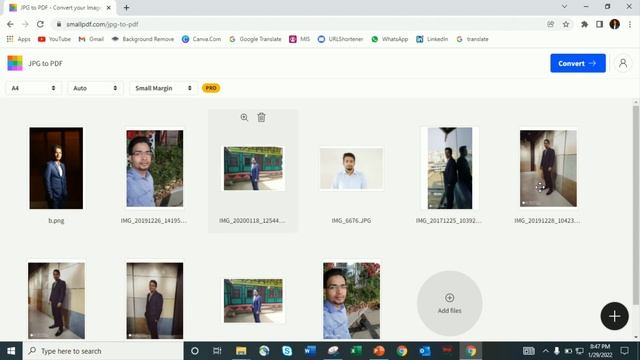Viewport: 640px width, 360px height.
Task: Open the Apps bookmark
Action: 19,39
